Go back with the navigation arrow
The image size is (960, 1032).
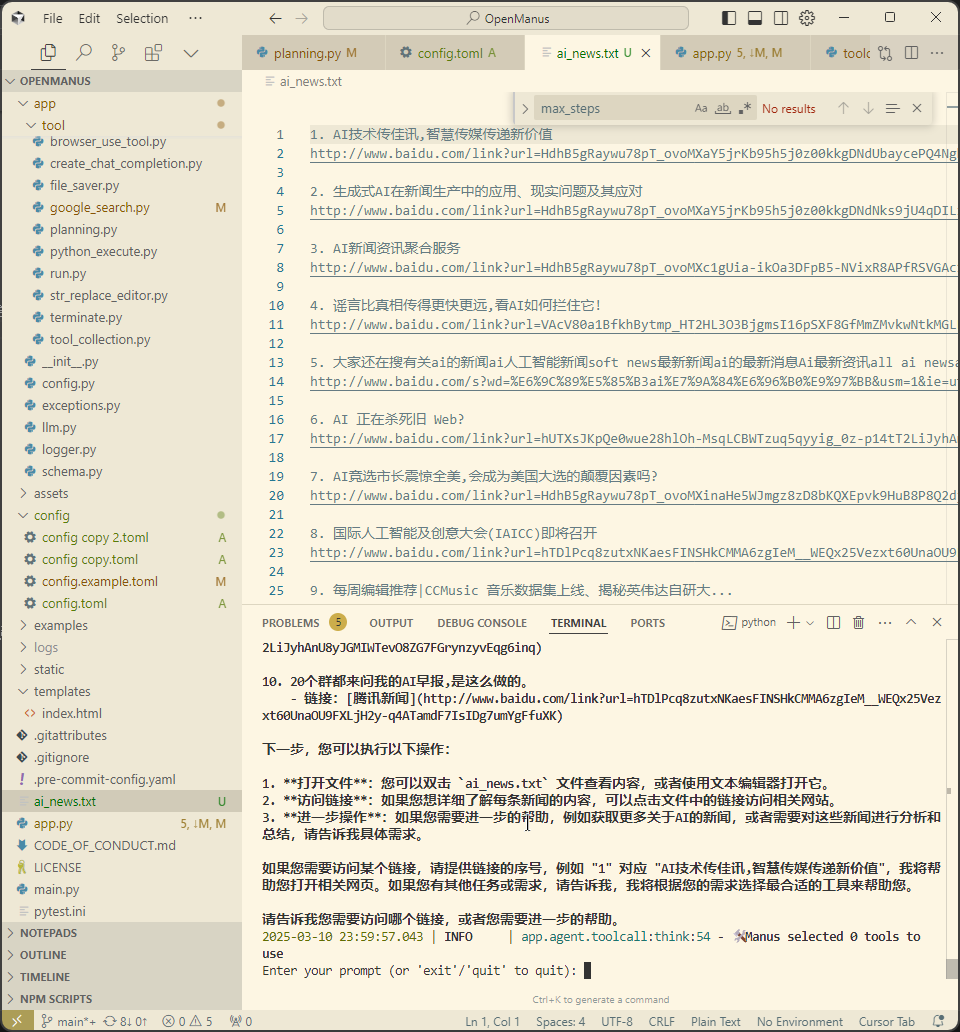(x=276, y=18)
